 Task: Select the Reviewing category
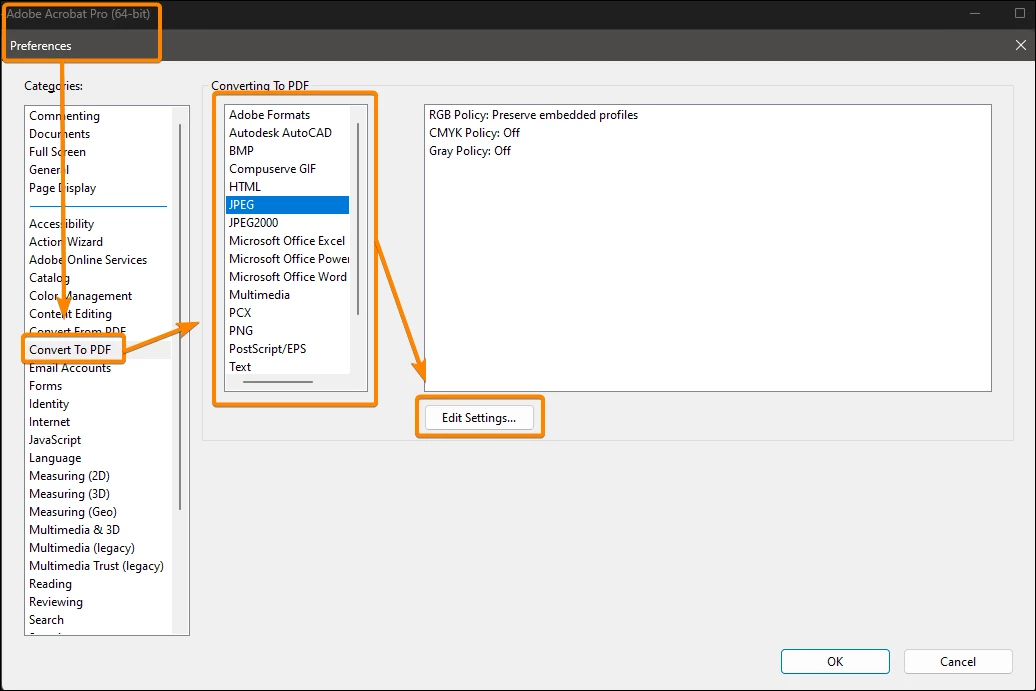coord(56,602)
